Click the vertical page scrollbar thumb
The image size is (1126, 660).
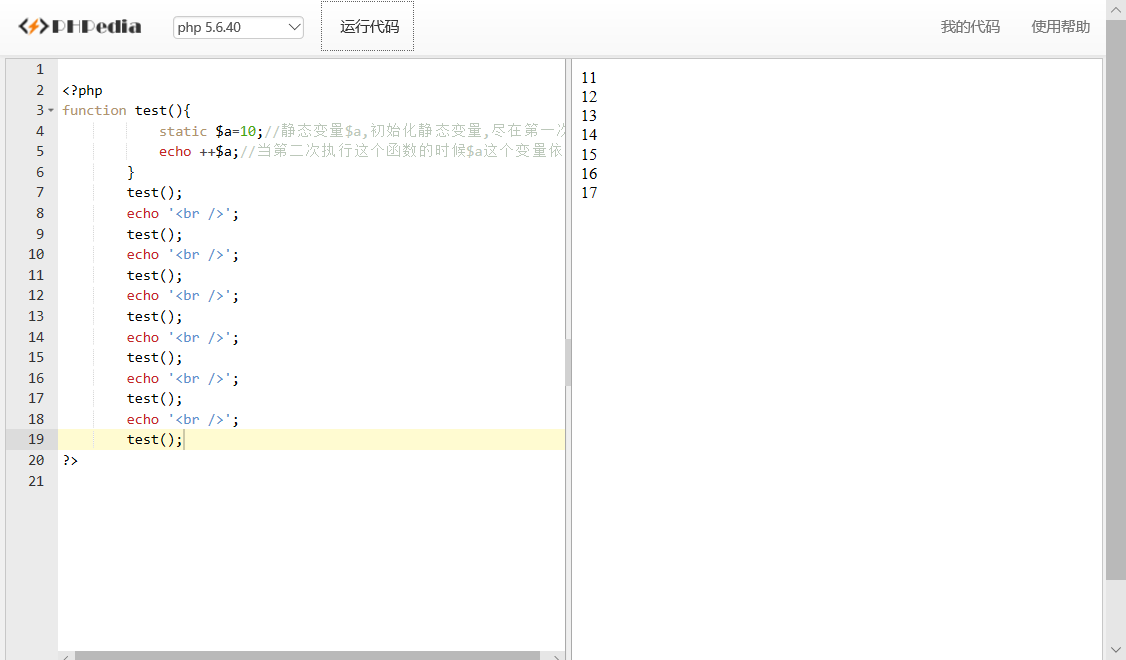tap(1115, 299)
